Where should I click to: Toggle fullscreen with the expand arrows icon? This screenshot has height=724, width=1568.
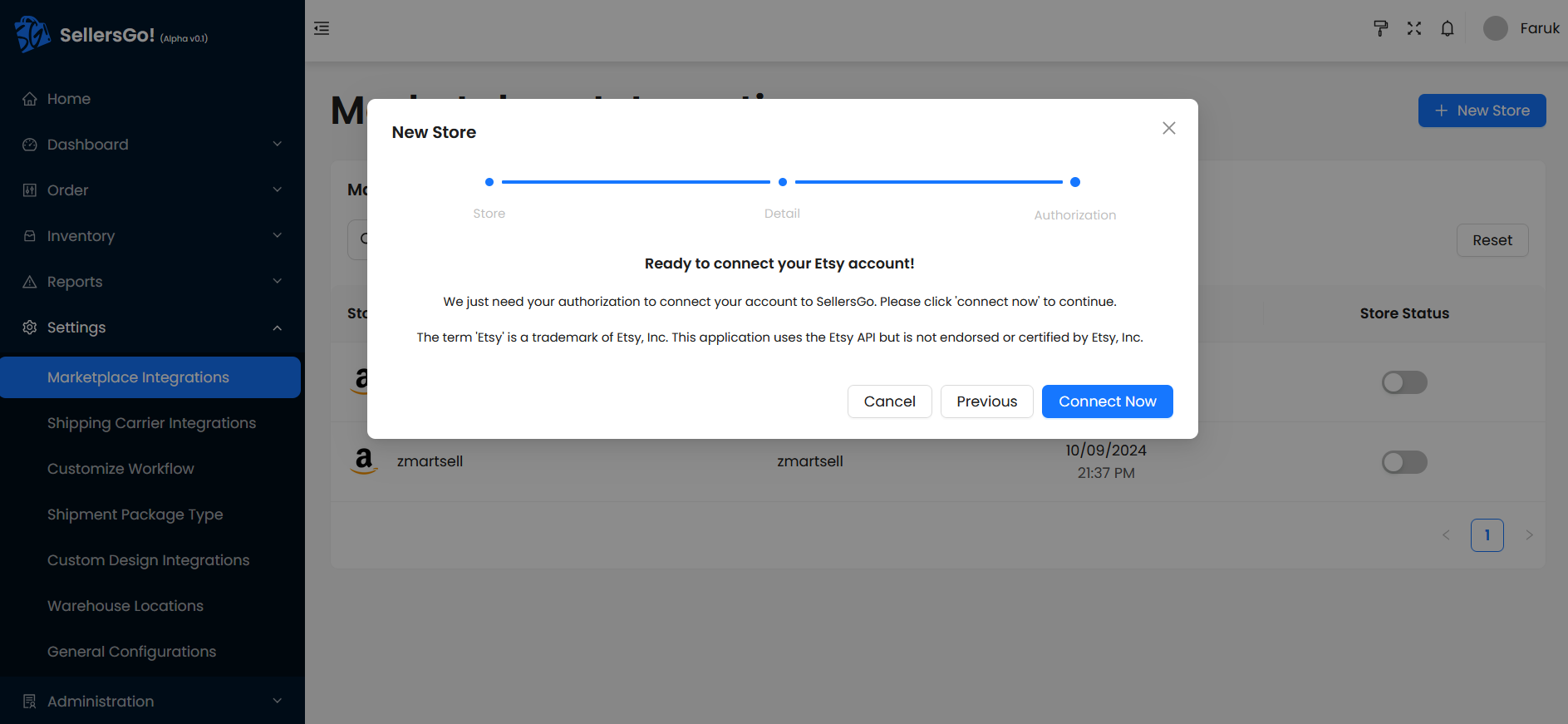(x=1414, y=29)
